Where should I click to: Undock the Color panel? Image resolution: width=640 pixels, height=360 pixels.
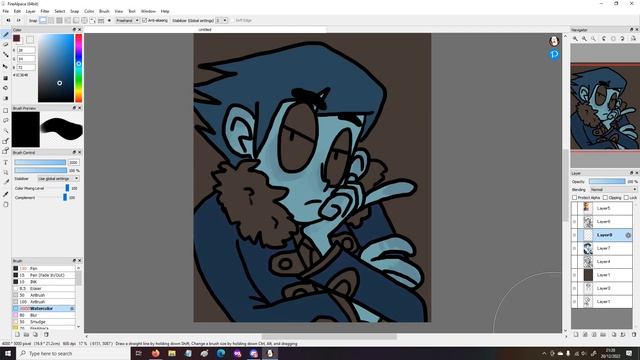(x=74, y=30)
